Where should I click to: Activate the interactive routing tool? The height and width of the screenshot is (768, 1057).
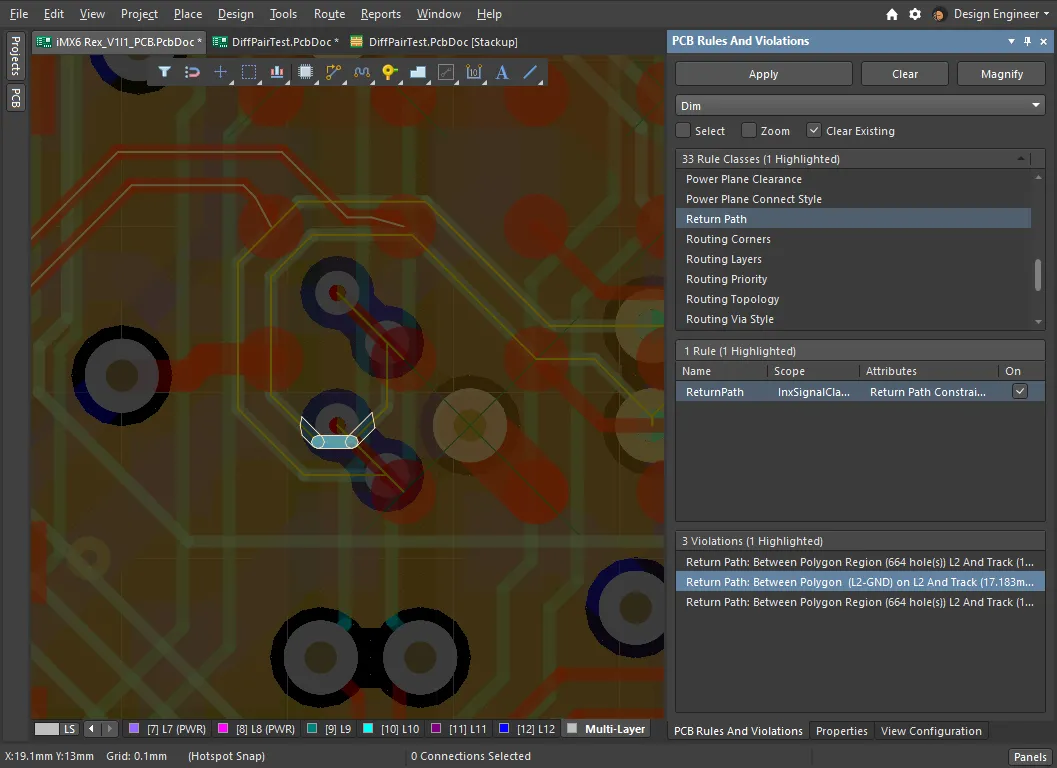coord(333,72)
